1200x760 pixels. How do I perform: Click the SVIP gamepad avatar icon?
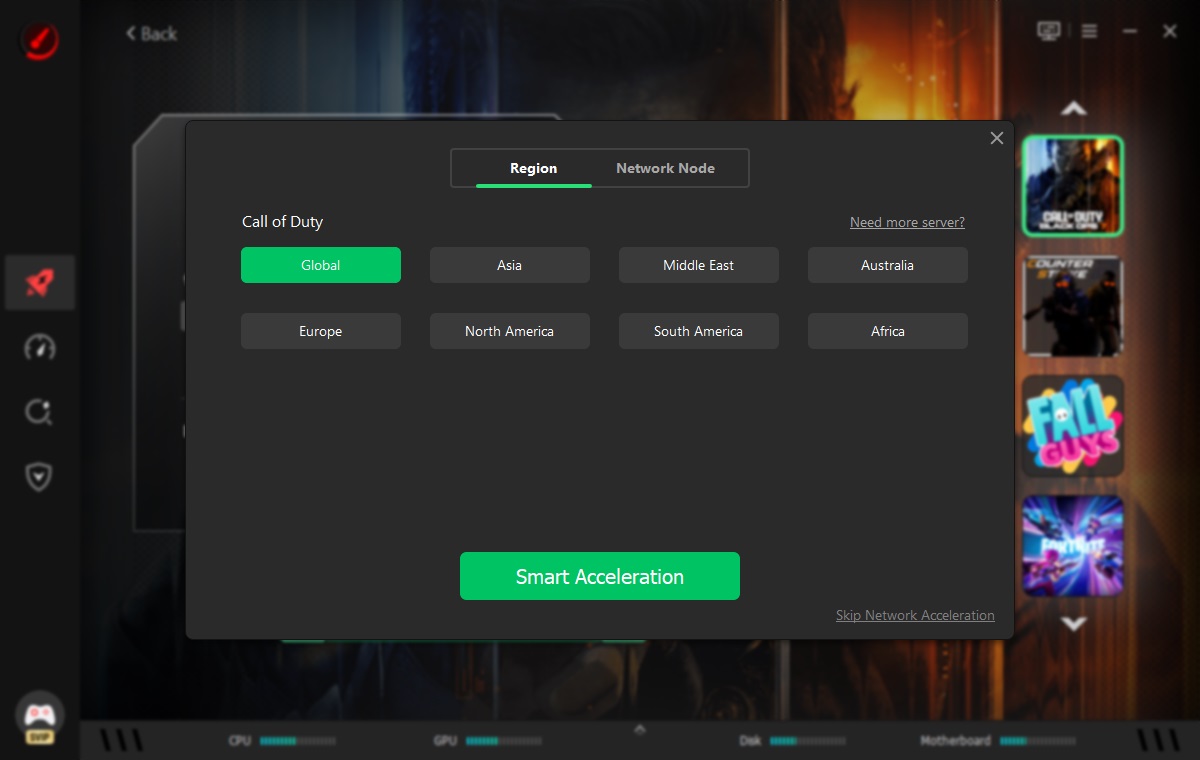click(39, 719)
